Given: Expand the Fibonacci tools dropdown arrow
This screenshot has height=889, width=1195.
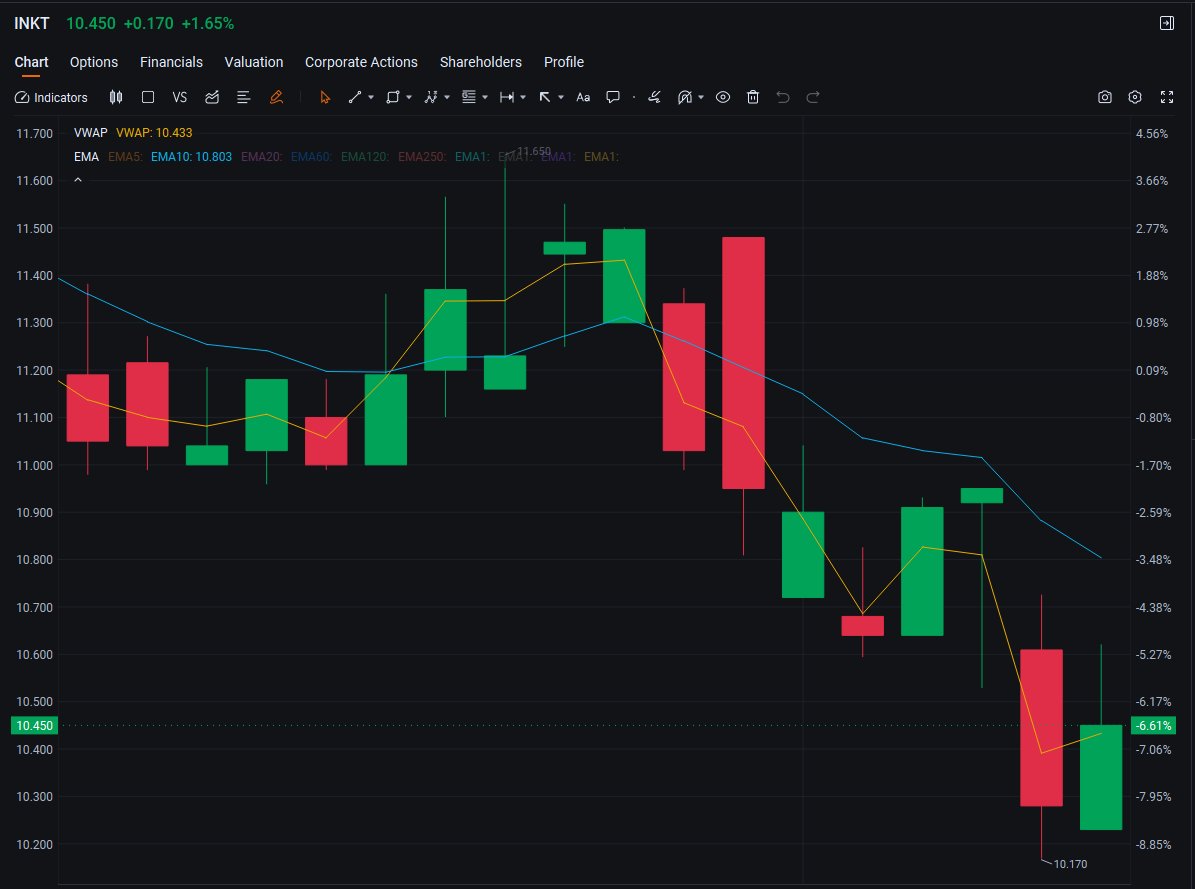Looking at the screenshot, I should (x=485, y=98).
